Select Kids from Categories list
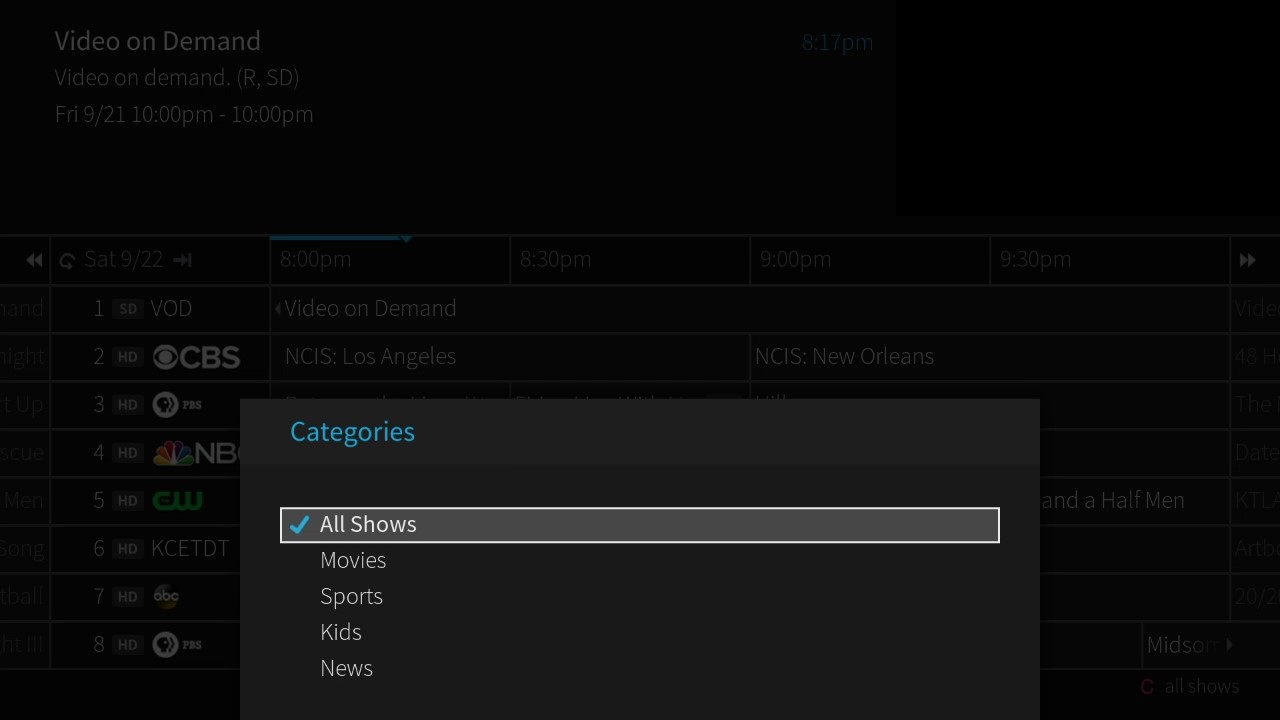 (341, 632)
